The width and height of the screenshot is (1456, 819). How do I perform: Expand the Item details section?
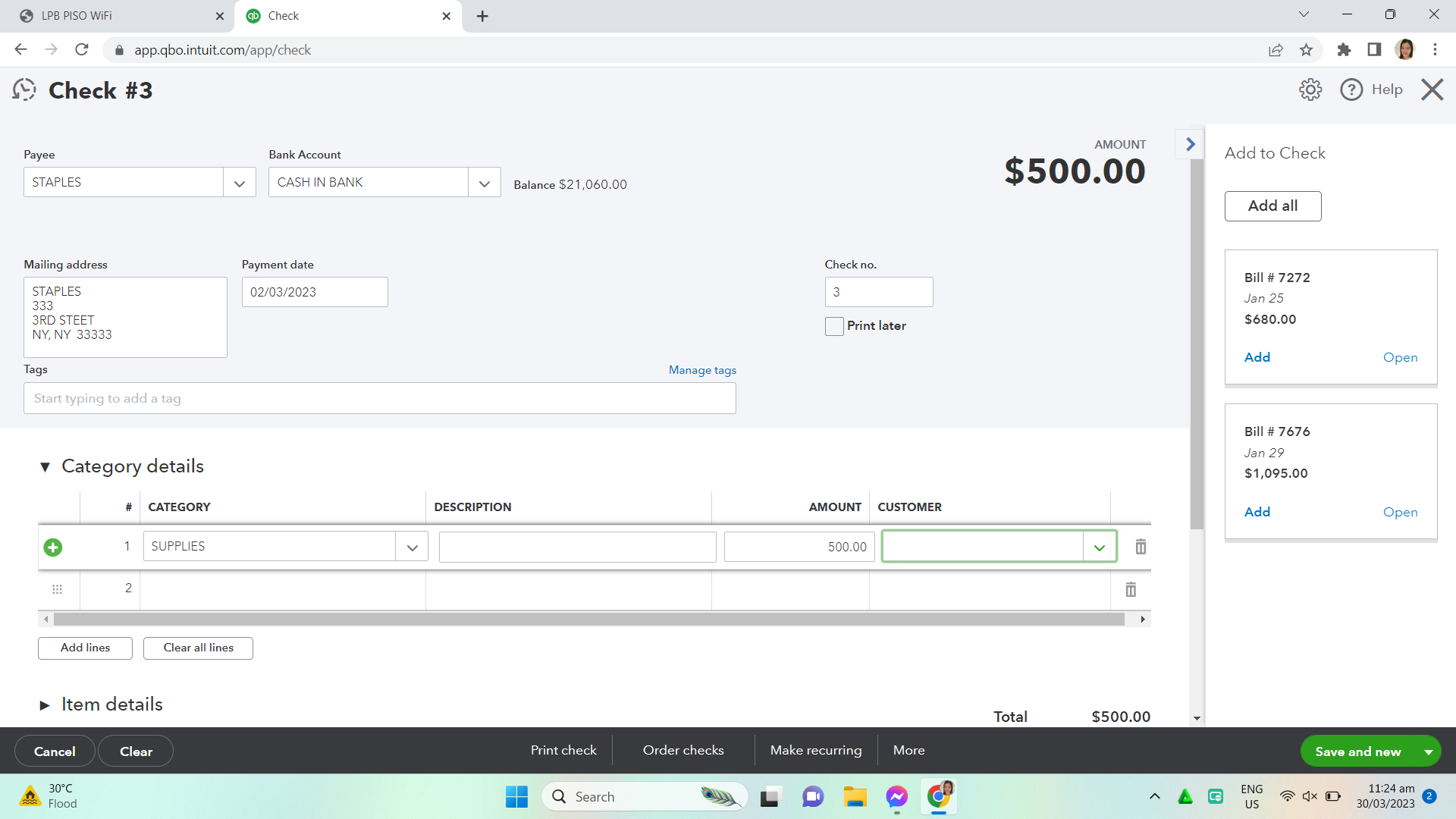tap(45, 705)
